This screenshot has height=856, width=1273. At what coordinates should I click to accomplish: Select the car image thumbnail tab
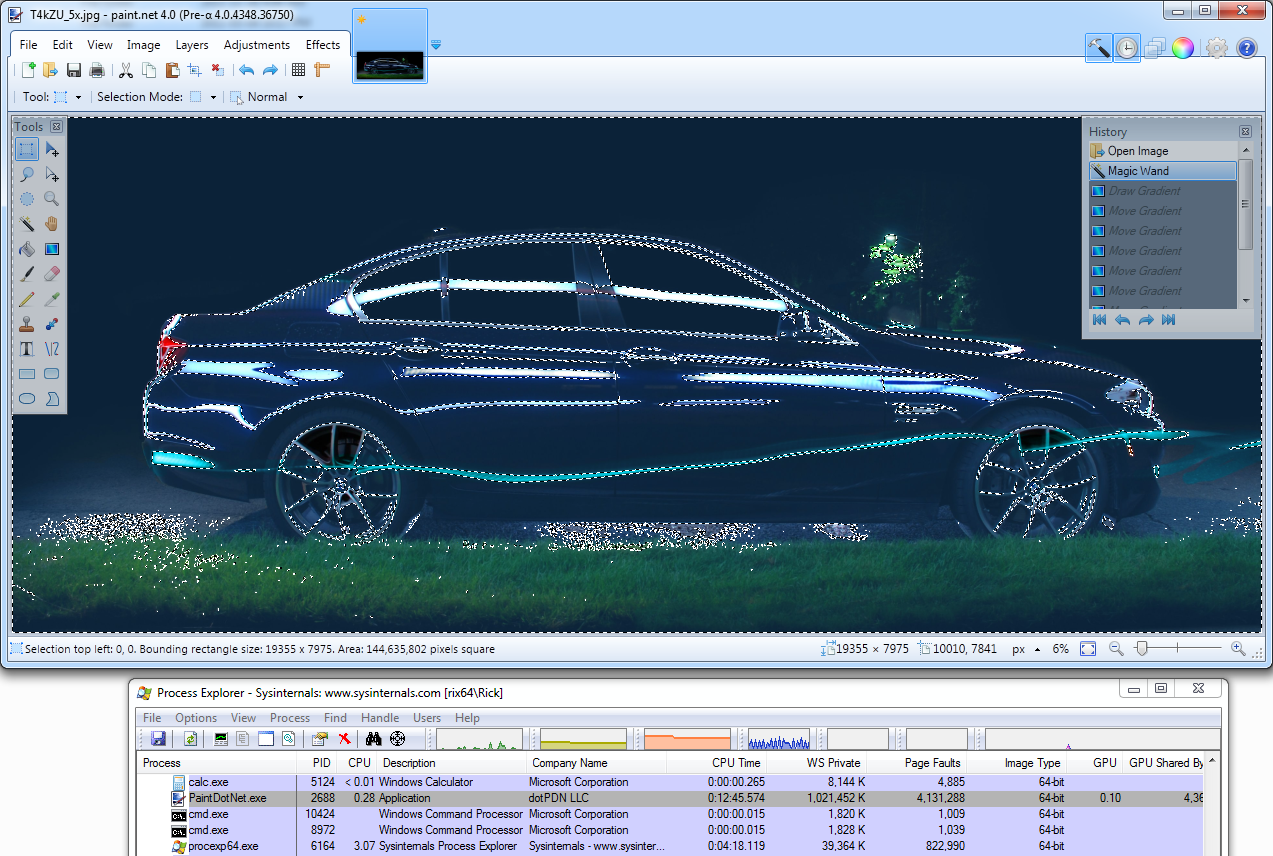390,46
